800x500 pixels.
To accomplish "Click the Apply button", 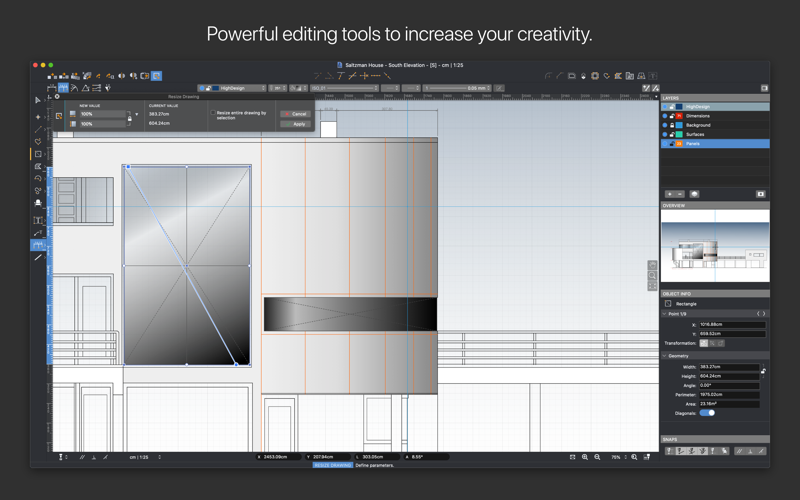I will click(x=295, y=124).
